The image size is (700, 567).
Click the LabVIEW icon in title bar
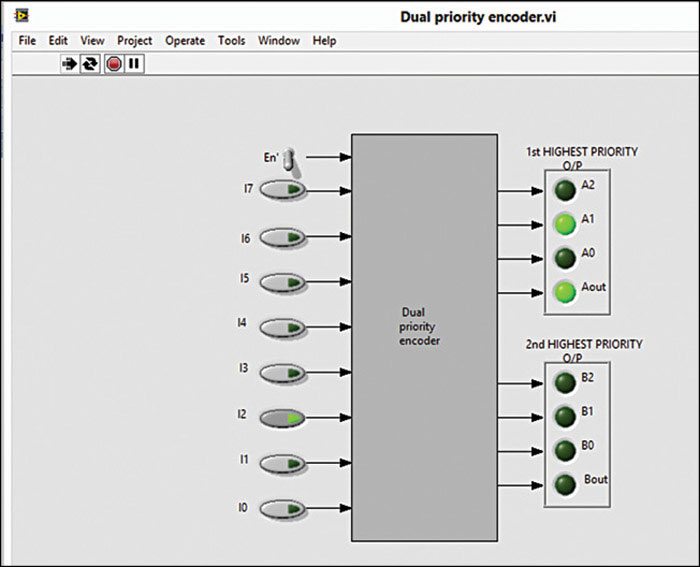tap(22, 17)
